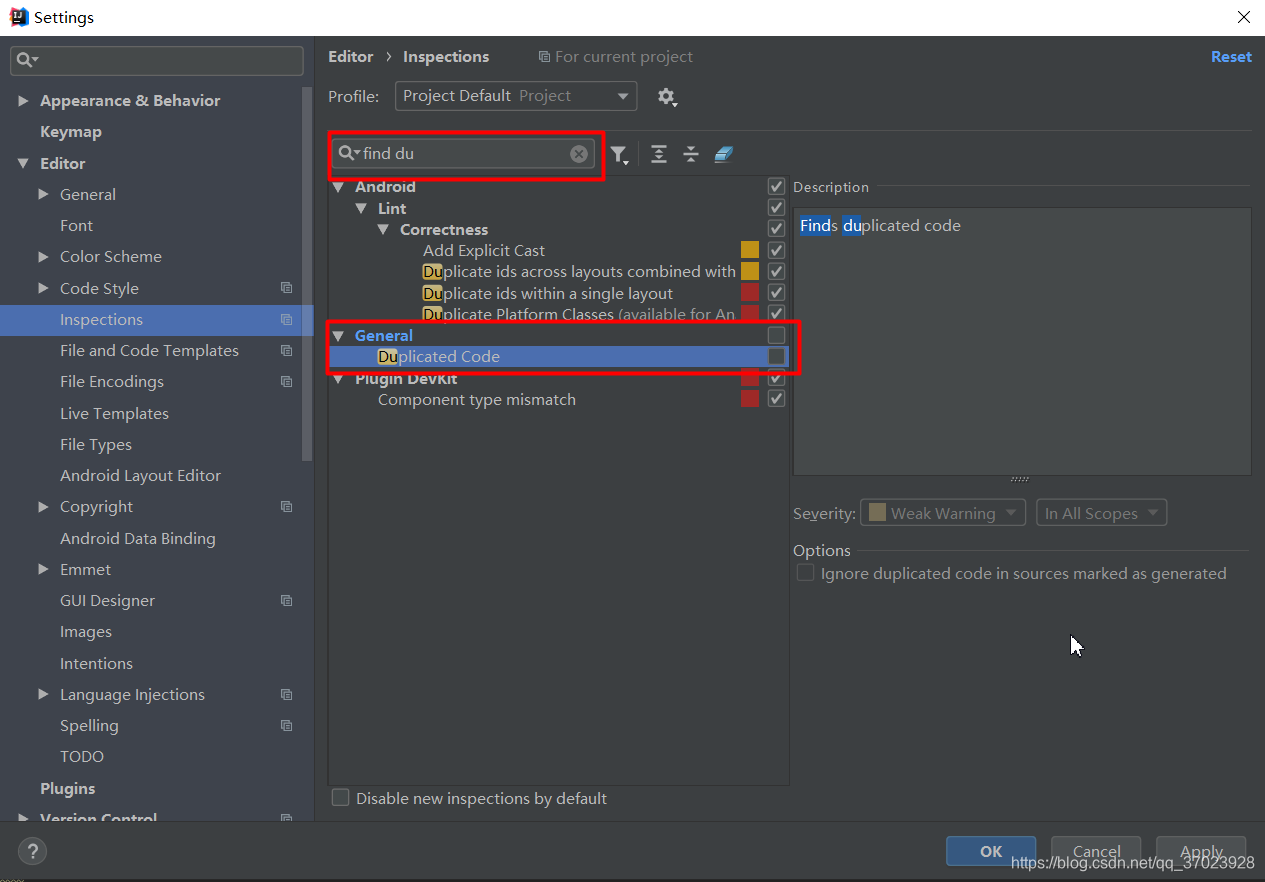Image resolution: width=1265 pixels, height=882 pixels.
Task: Click project icon beside File and Code Templates
Action: click(287, 351)
